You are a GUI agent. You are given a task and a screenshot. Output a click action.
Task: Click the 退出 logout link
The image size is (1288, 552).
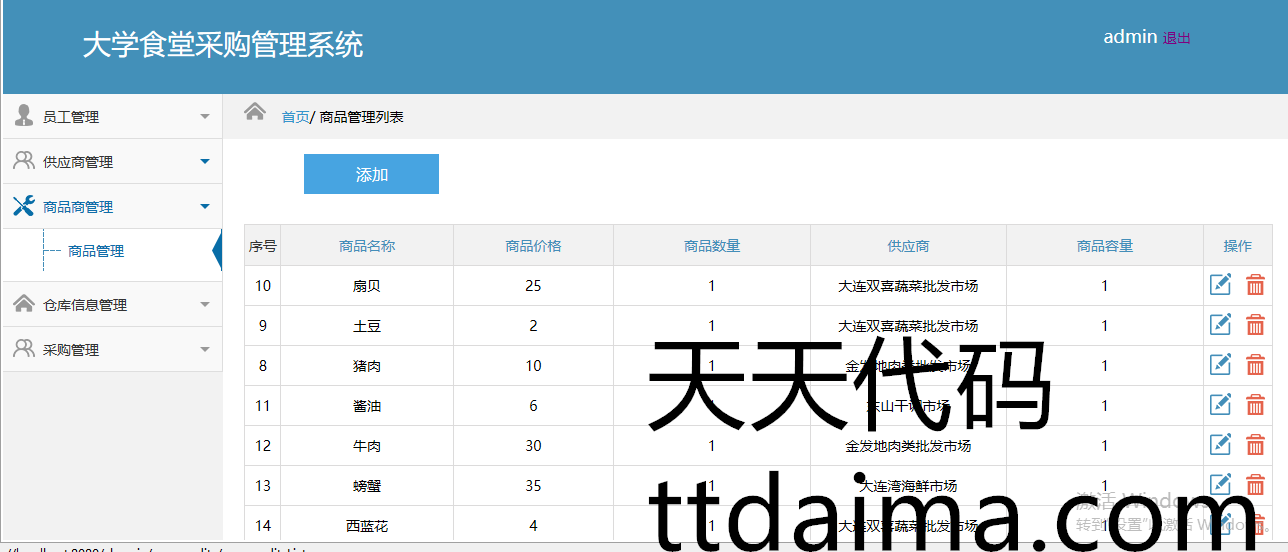(1176, 38)
